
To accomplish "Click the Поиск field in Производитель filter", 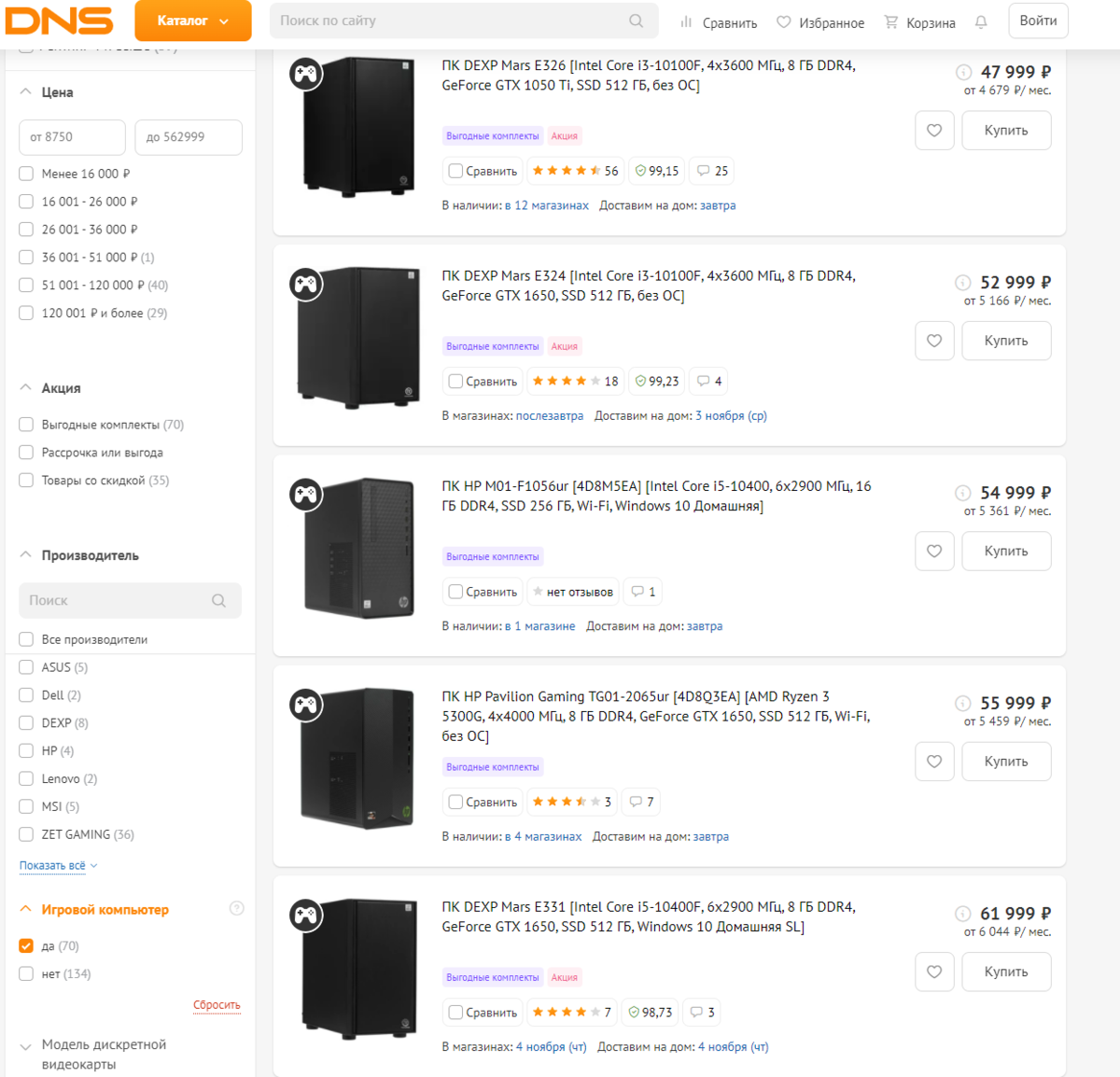I will (x=130, y=600).
